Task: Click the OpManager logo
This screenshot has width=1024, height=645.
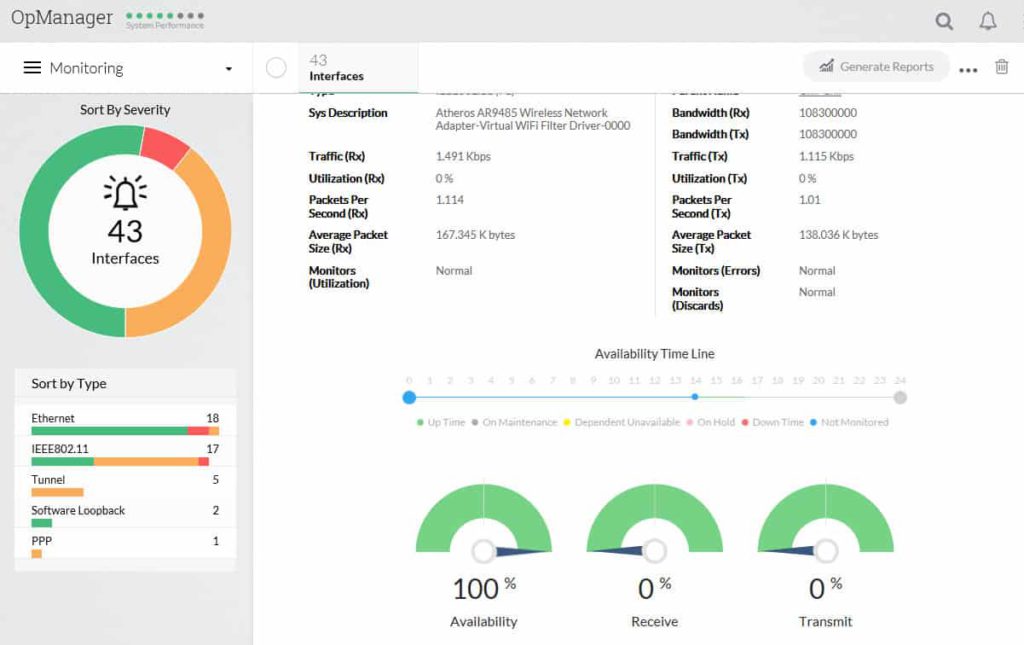Action: (60, 17)
